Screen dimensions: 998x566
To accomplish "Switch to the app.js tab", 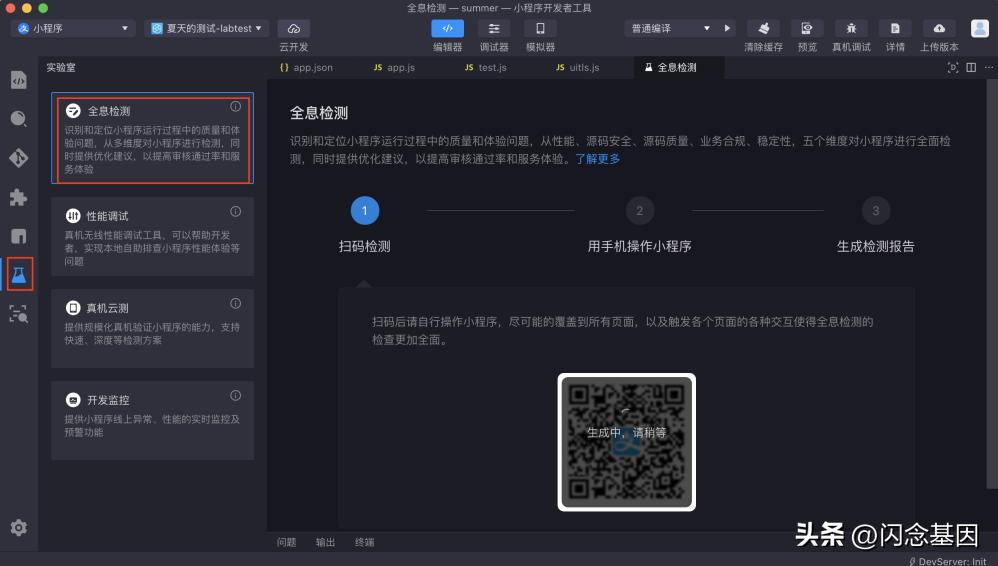I will [395, 67].
